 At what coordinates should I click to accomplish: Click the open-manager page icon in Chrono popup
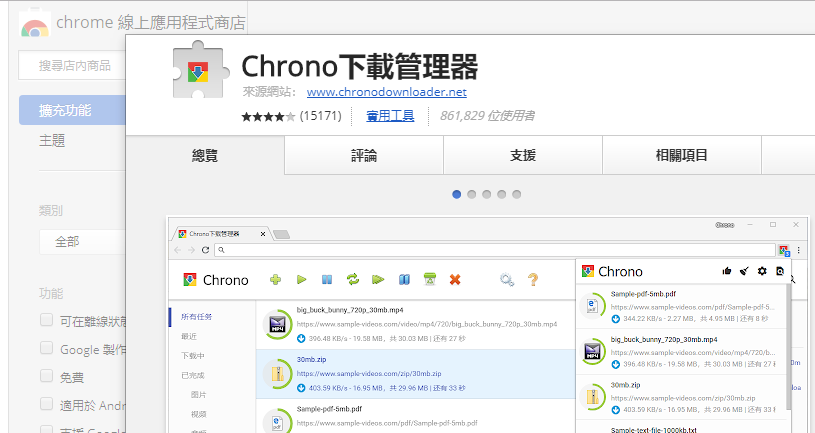(780, 271)
